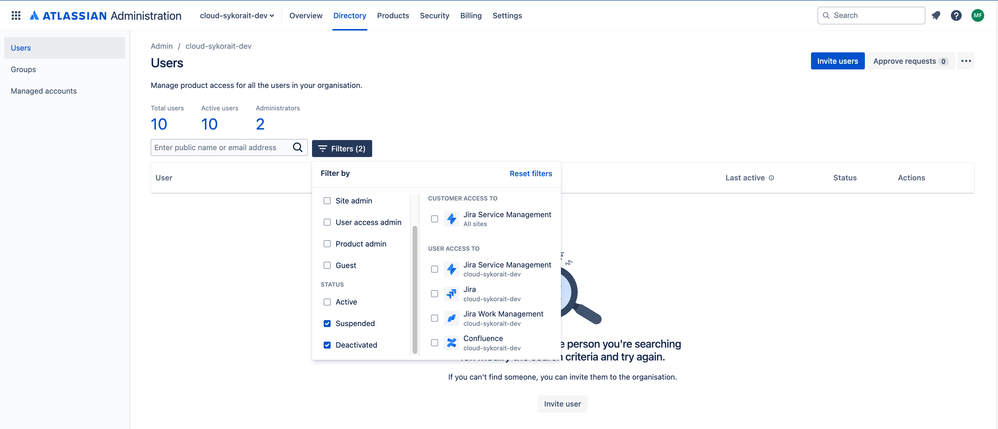
Task: Click the Atlassian Administration logo
Action: click(x=105, y=15)
